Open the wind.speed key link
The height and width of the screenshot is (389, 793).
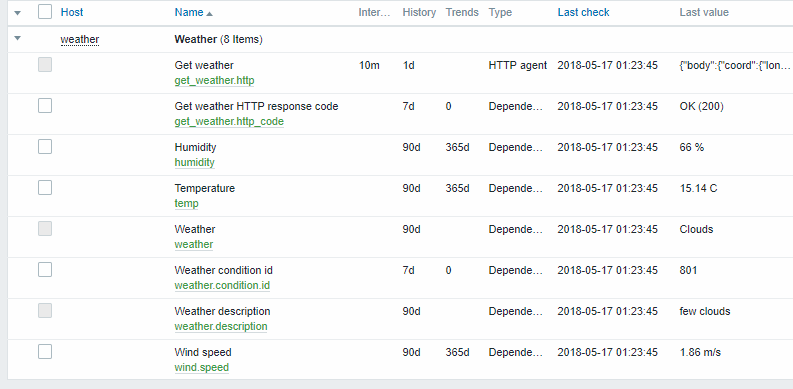tap(202, 367)
